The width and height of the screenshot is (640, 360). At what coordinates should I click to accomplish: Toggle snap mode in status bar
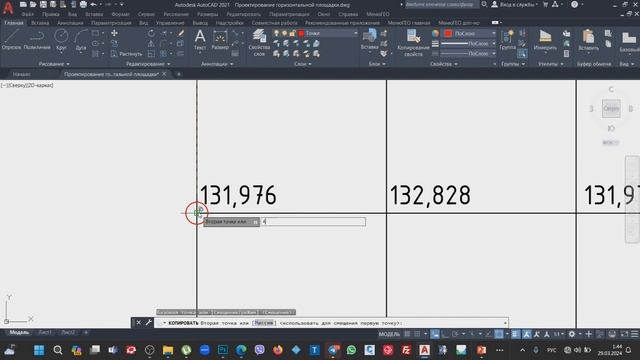point(417,334)
